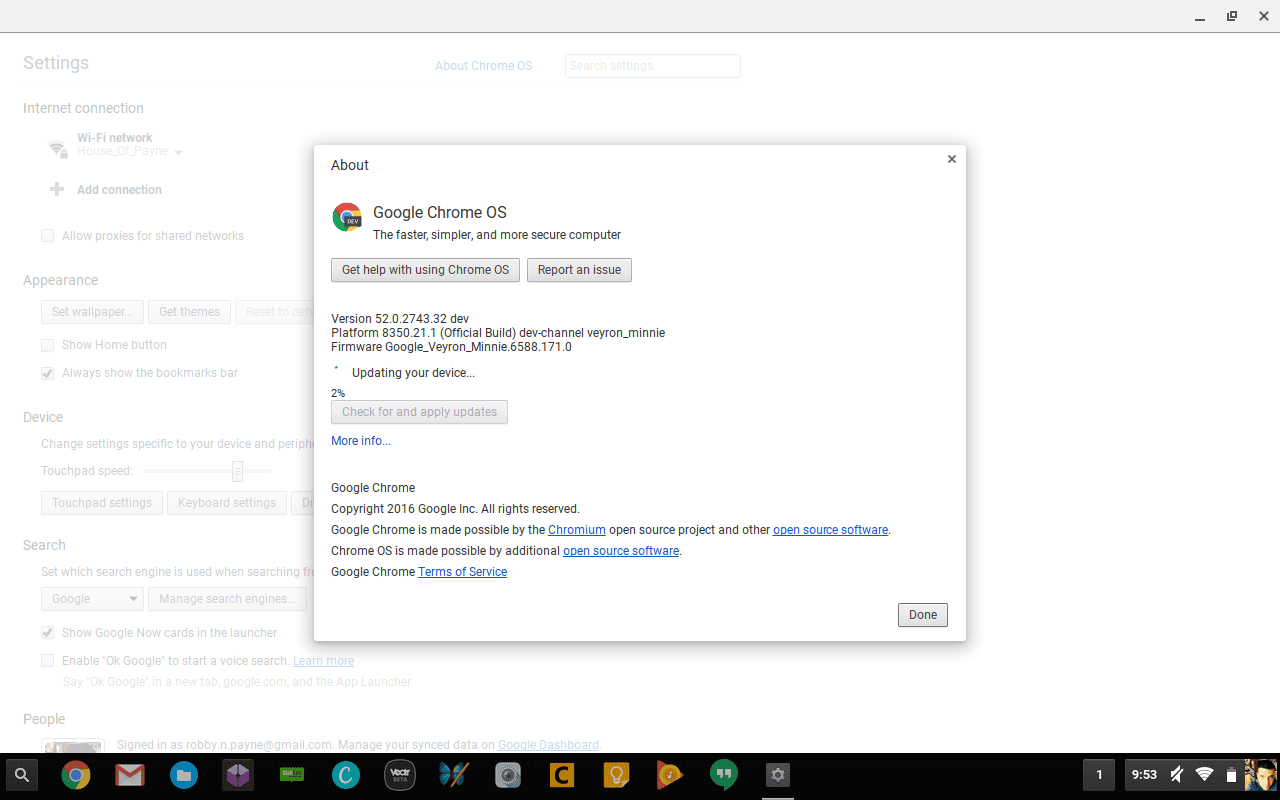Toggle Always show the bookmarks bar
1280x800 pixels.
(x=47, y=373)
